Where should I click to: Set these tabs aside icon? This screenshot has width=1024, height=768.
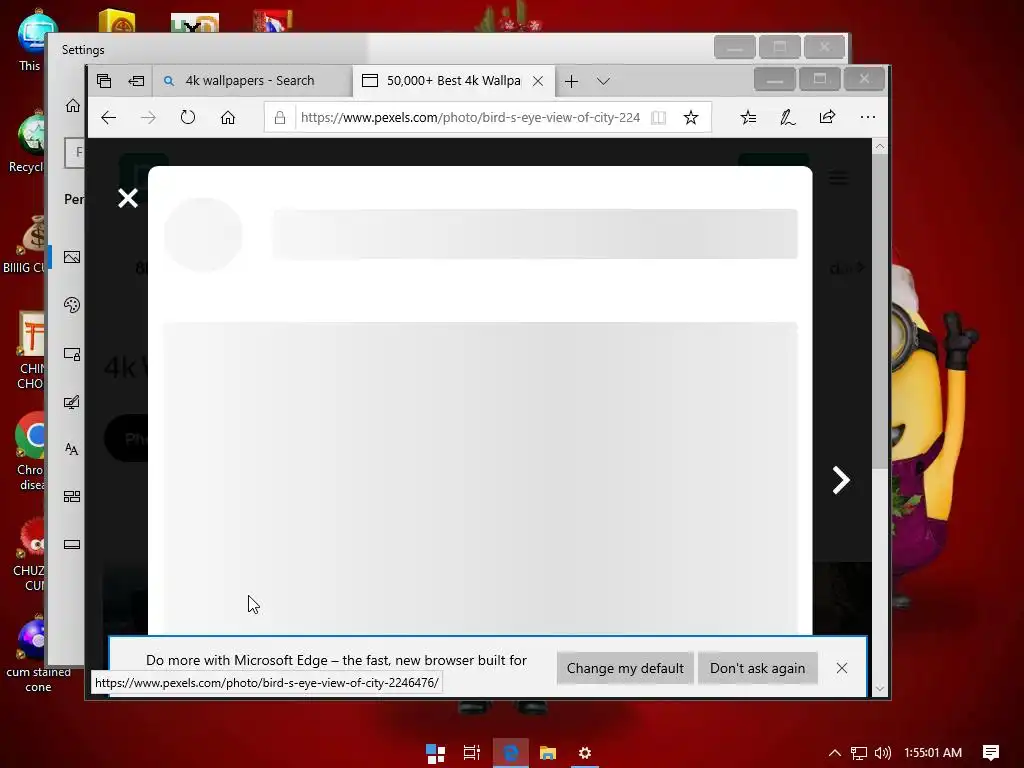pyautogui.click(x=136, y=81)
